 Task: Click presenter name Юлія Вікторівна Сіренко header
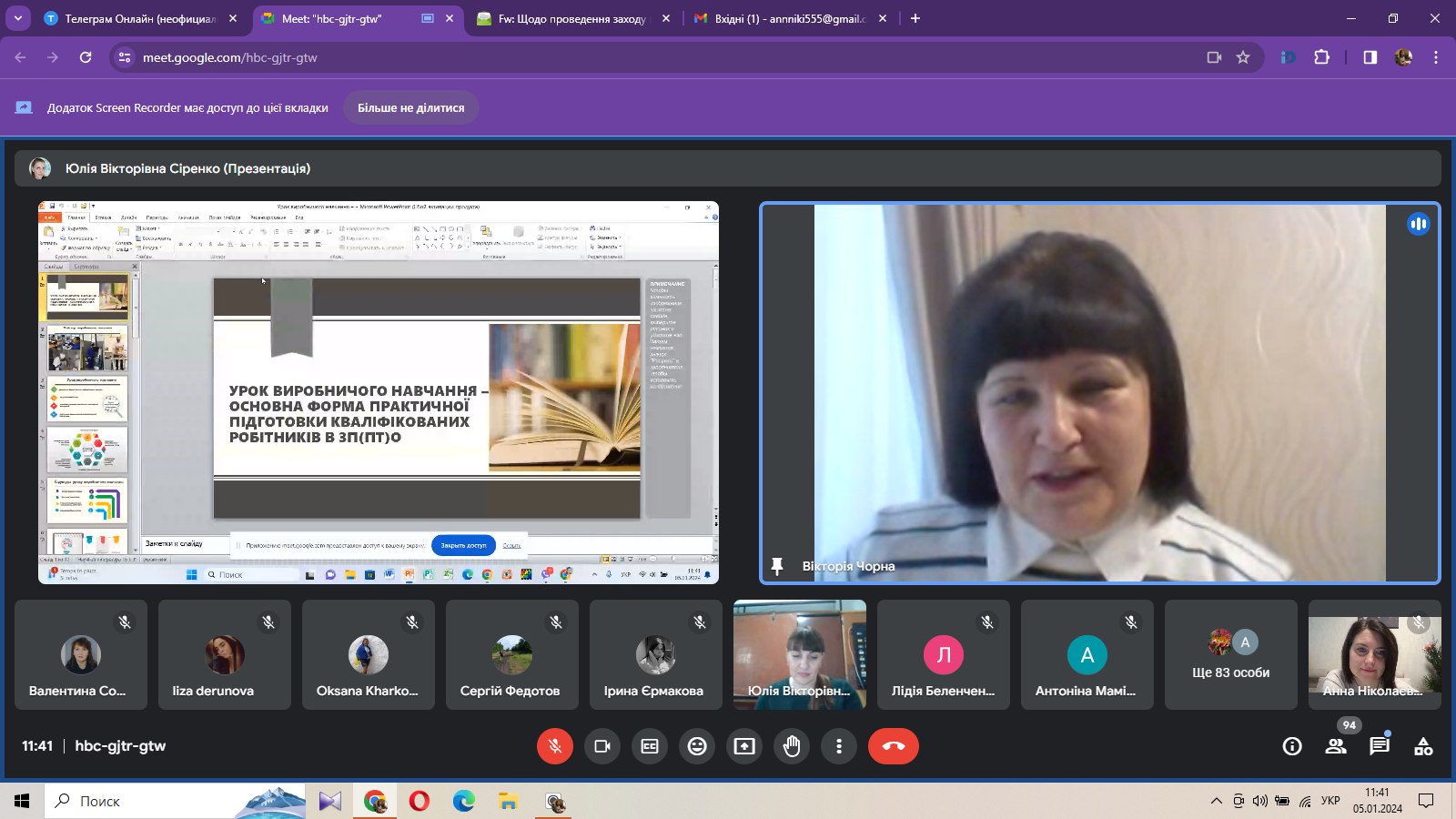tap(187, 168)
